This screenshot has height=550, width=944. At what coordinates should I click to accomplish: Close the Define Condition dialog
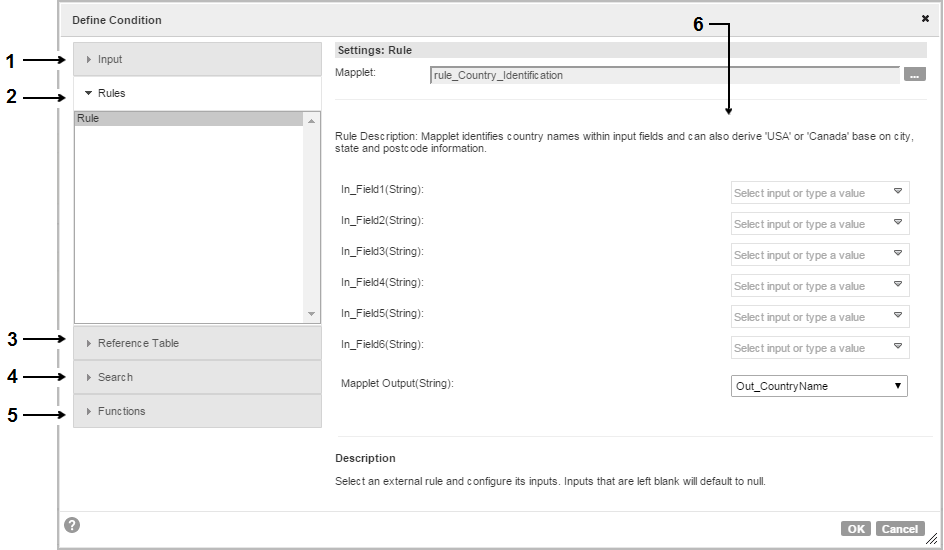925,19
